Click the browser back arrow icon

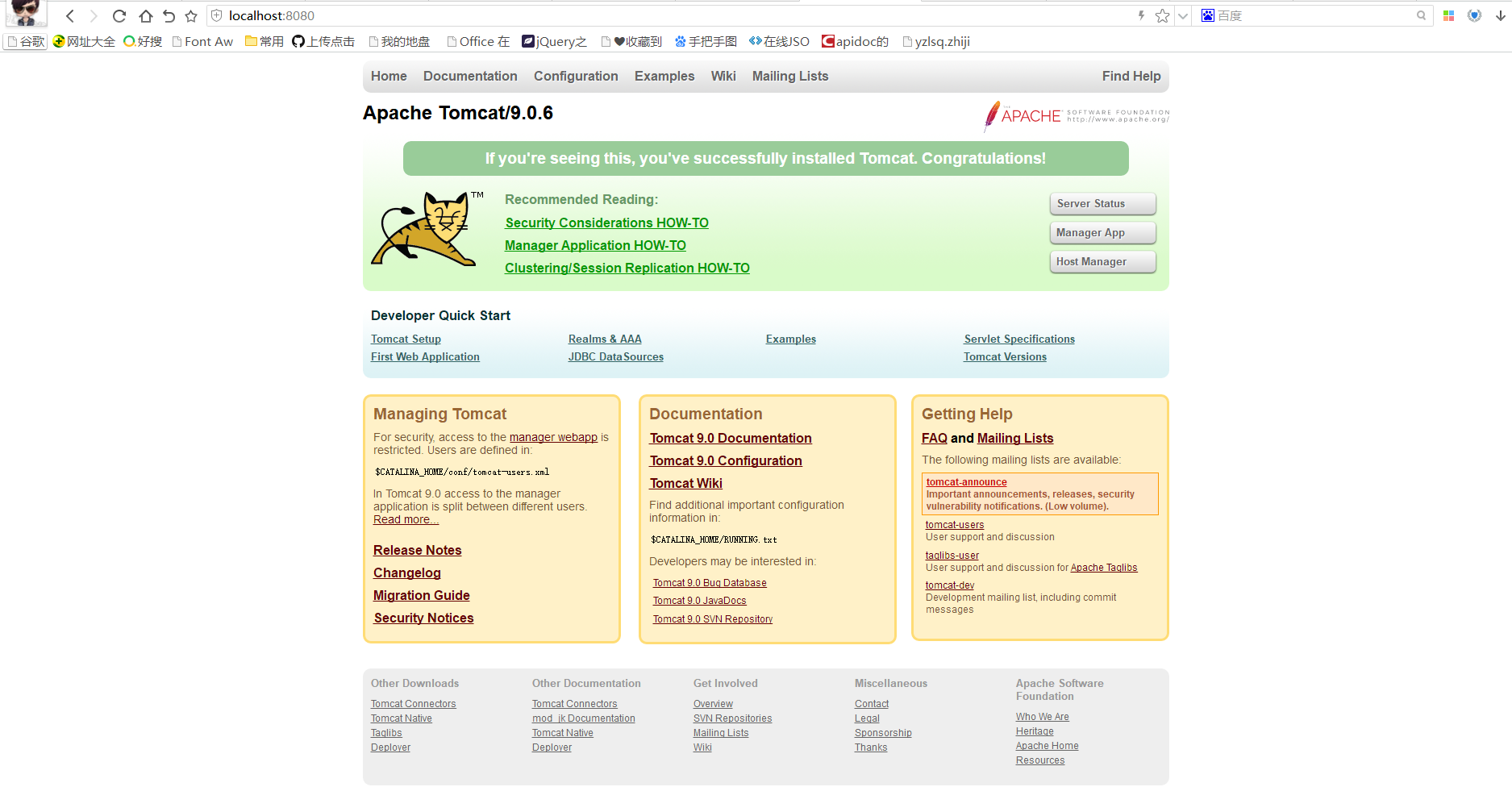70,16
